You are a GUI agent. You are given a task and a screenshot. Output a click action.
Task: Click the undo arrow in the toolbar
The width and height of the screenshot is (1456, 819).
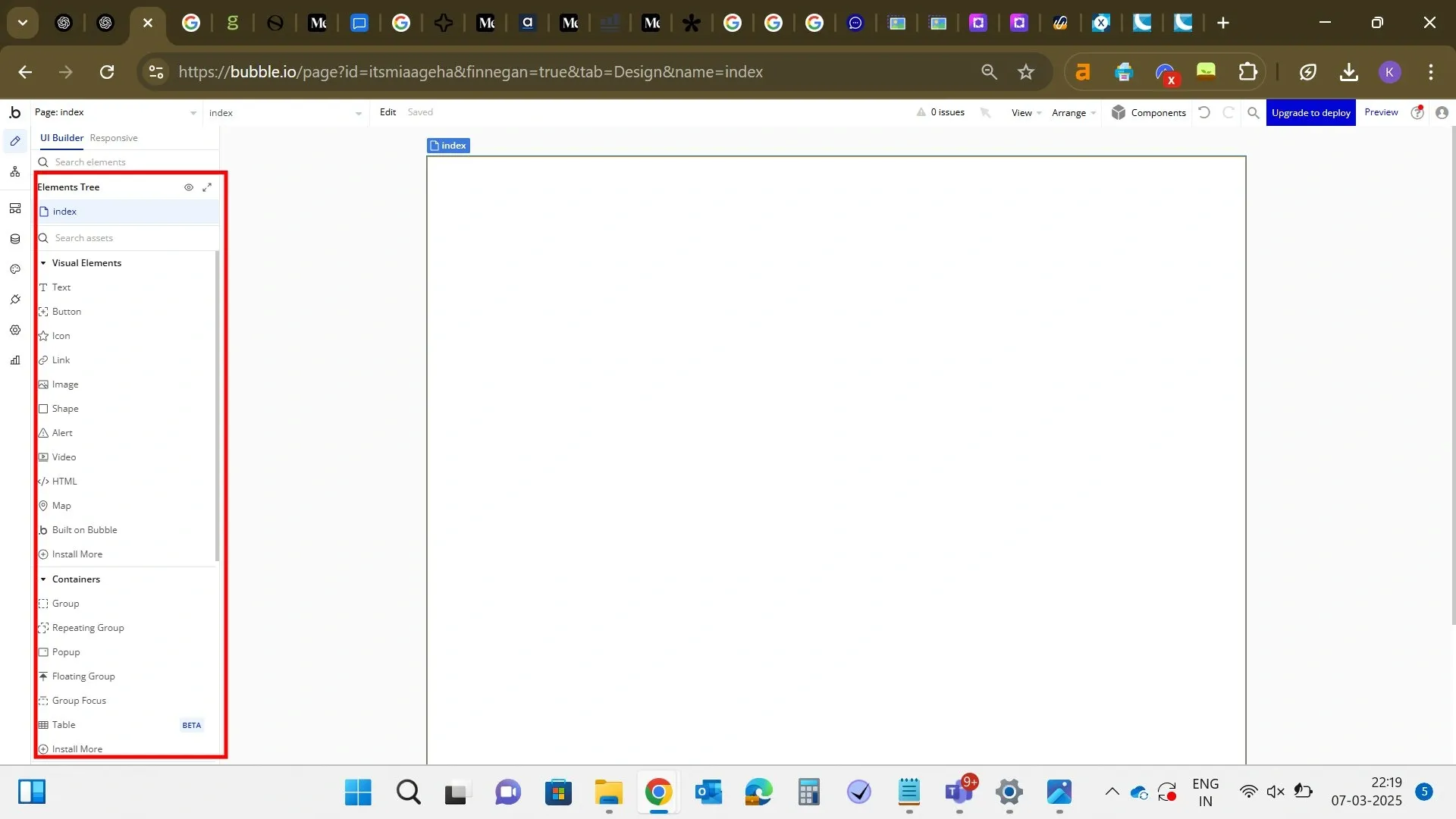[x=1205, y=112]
